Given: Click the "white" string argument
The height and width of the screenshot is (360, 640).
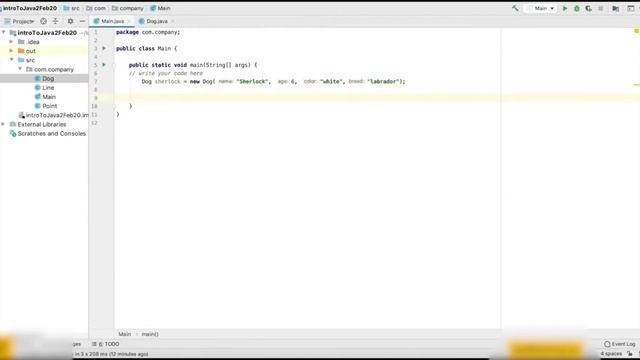Looking at the screenshot, I should coord(331,81).
